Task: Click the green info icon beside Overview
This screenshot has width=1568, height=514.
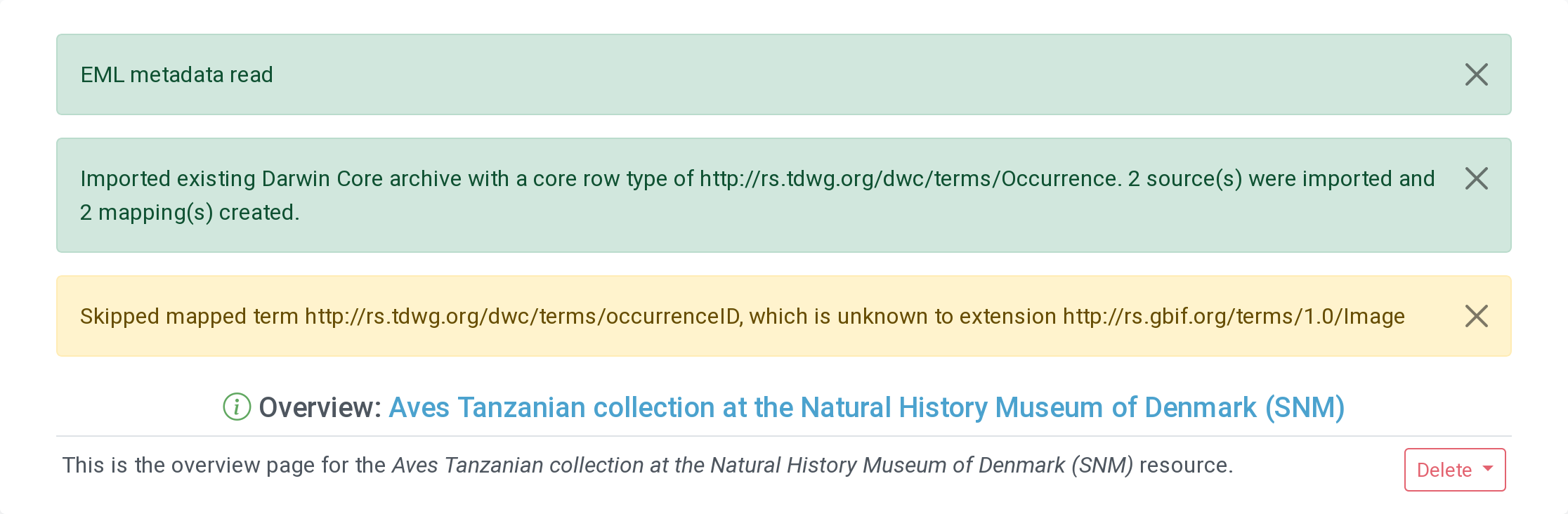Action: point(237,407)
